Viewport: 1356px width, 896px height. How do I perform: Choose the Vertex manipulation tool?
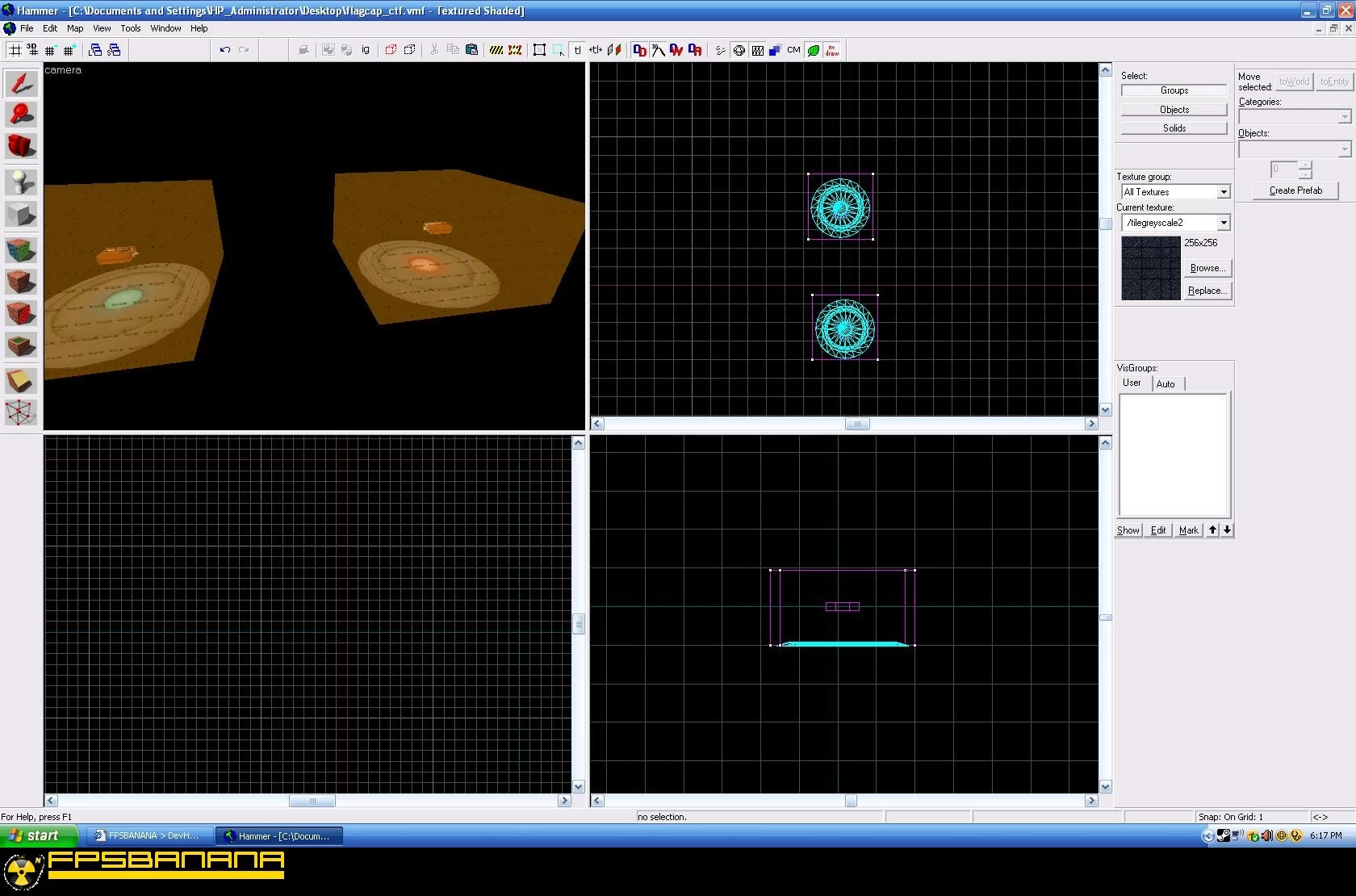21,412
